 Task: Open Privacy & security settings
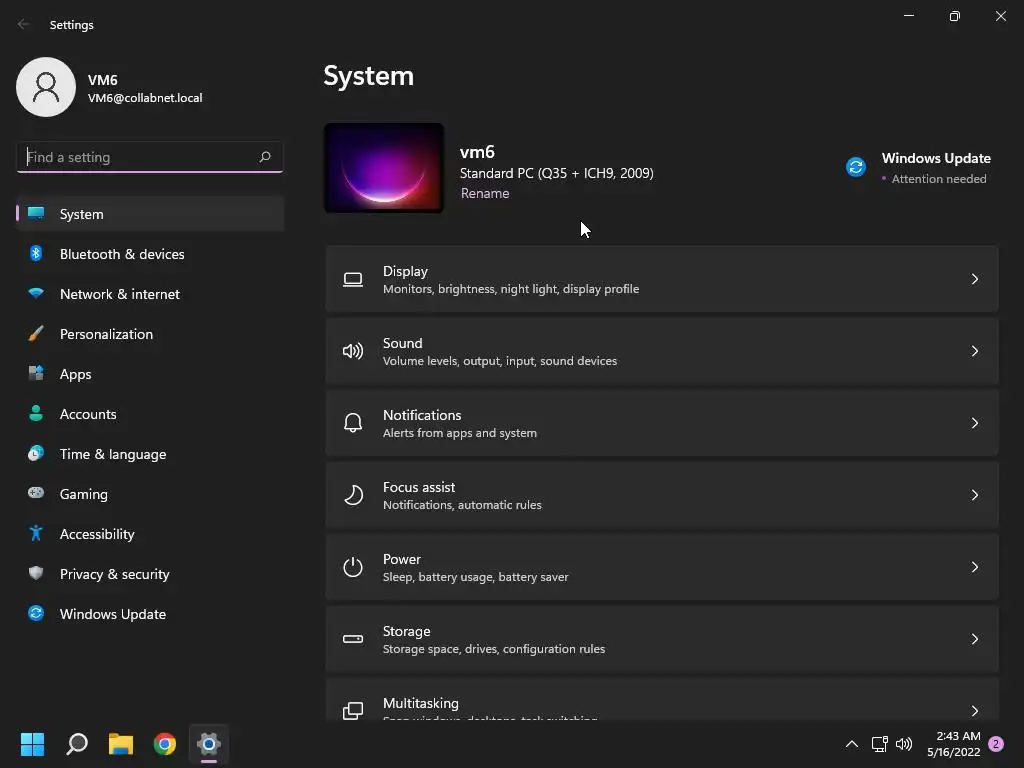pos(115,574)
